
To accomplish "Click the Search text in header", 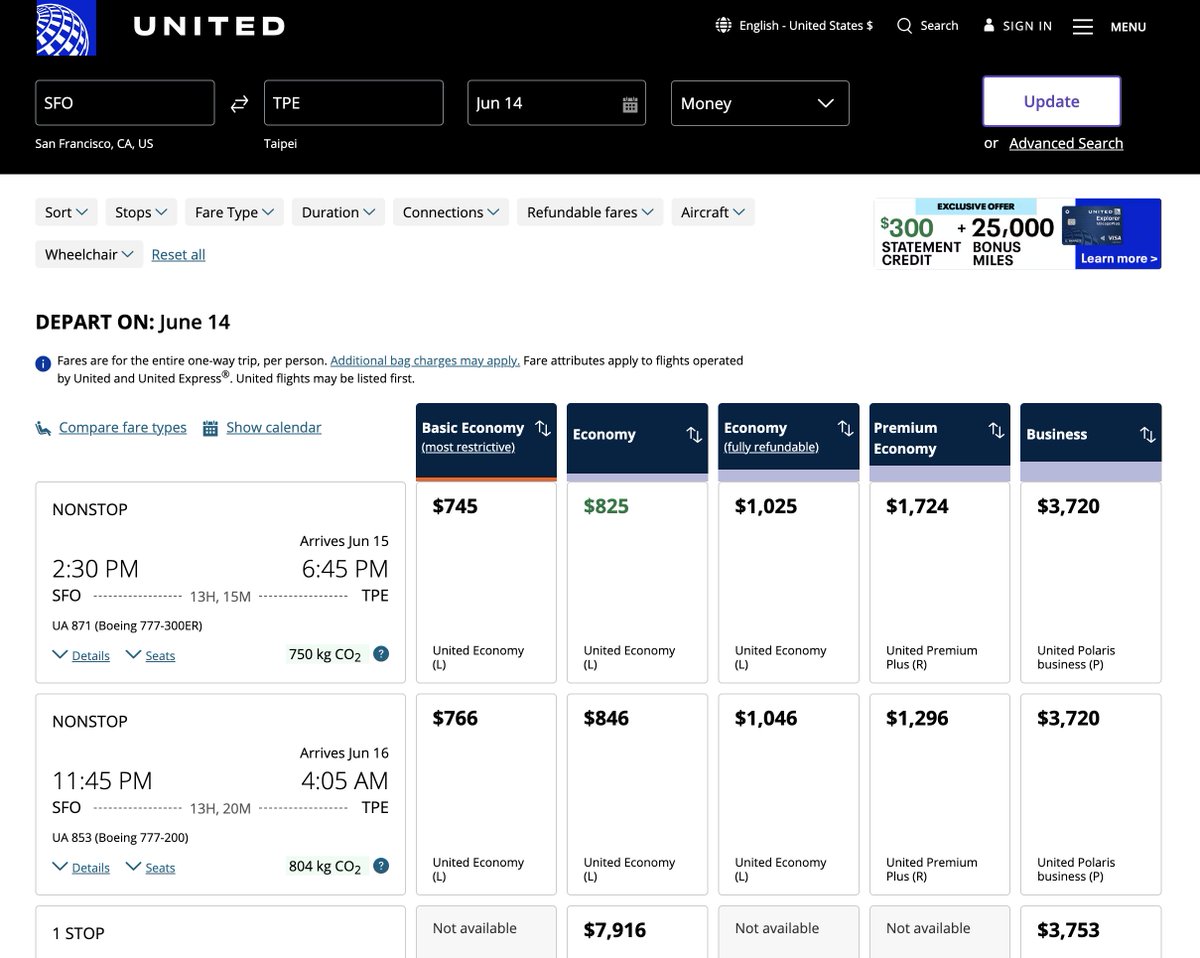I will pos(939,26).
